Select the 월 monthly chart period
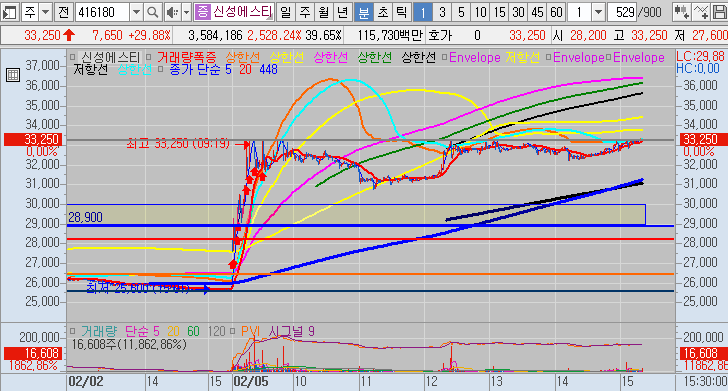Viewport: 728px width, 391px height. point(324,12)
